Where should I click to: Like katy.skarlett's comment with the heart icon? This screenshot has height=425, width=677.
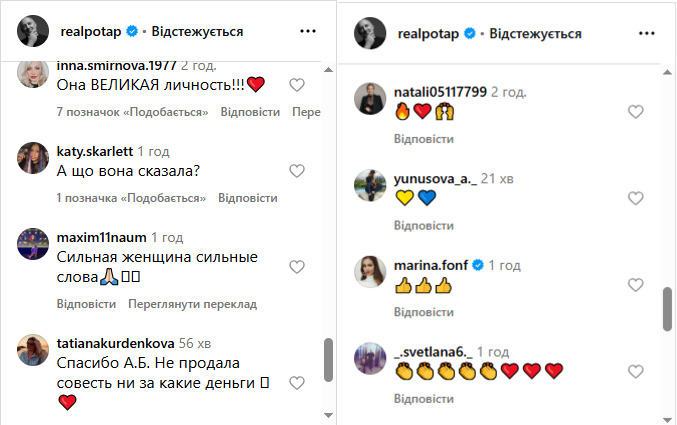(x=296, y=171)
